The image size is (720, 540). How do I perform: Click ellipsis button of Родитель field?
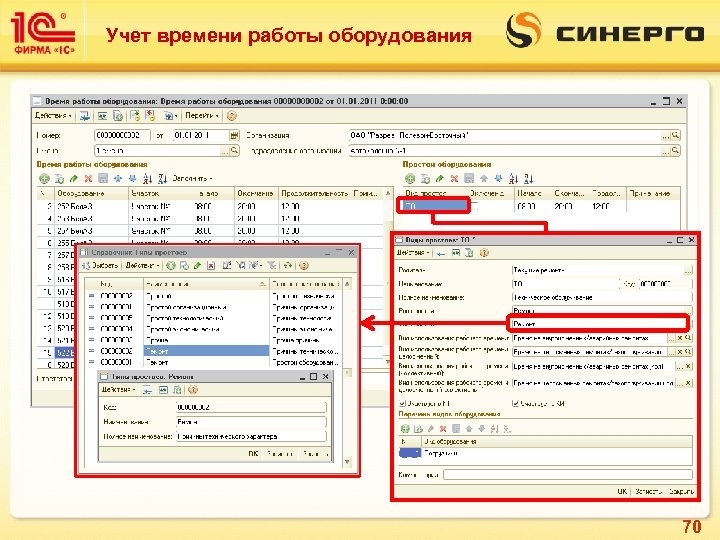tap(687, 270)
